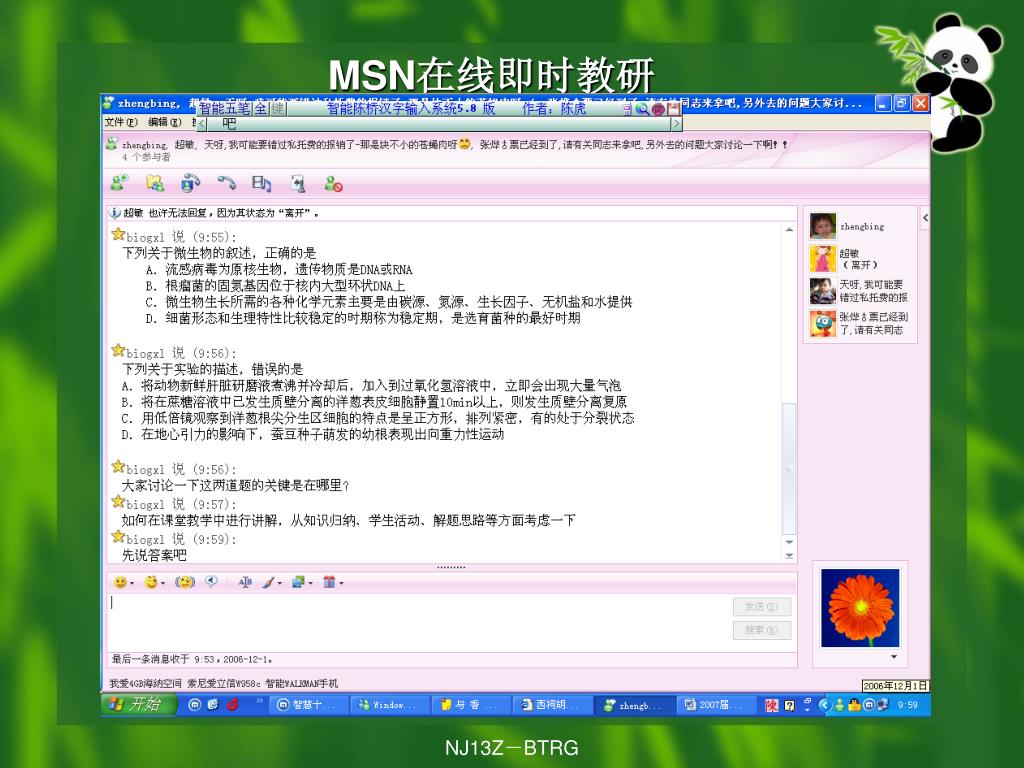The image size is (1024, 768).
Task: Open the handwriting brush tool
Action: coord(268,582)
